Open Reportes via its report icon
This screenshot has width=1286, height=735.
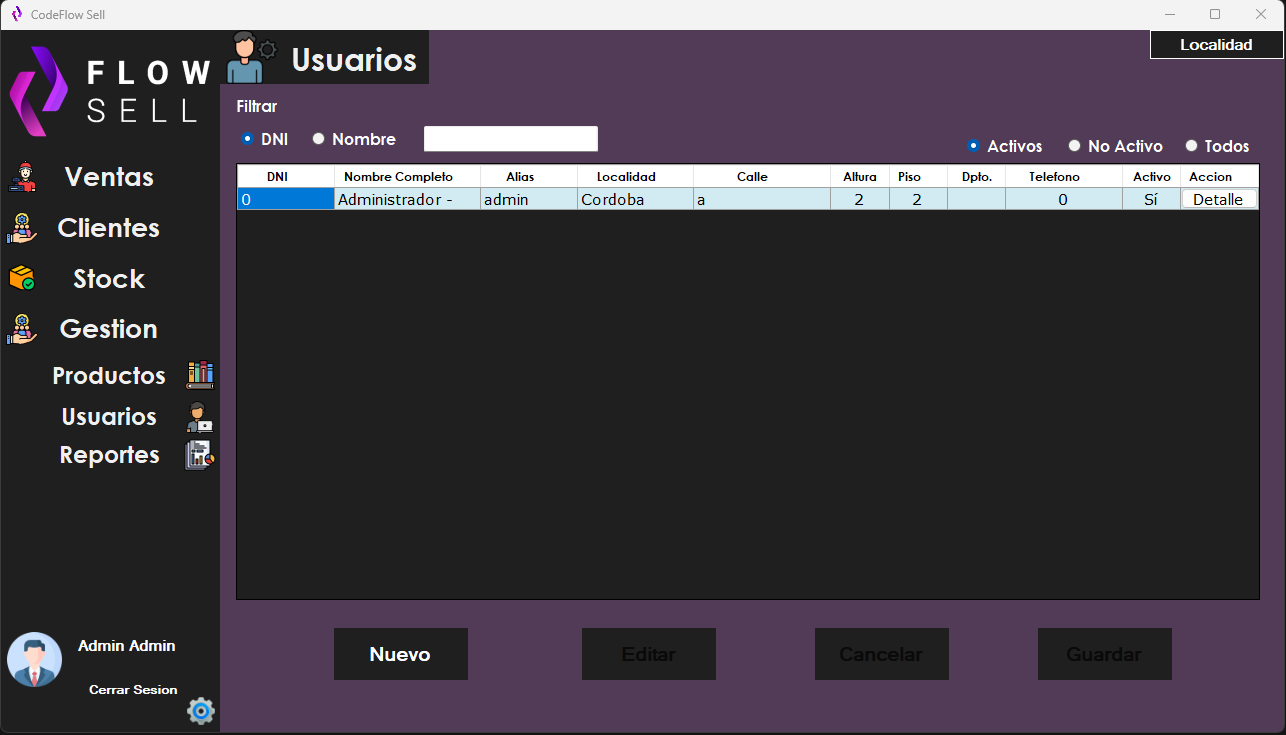pyautogui.click(x=199, y=455)
